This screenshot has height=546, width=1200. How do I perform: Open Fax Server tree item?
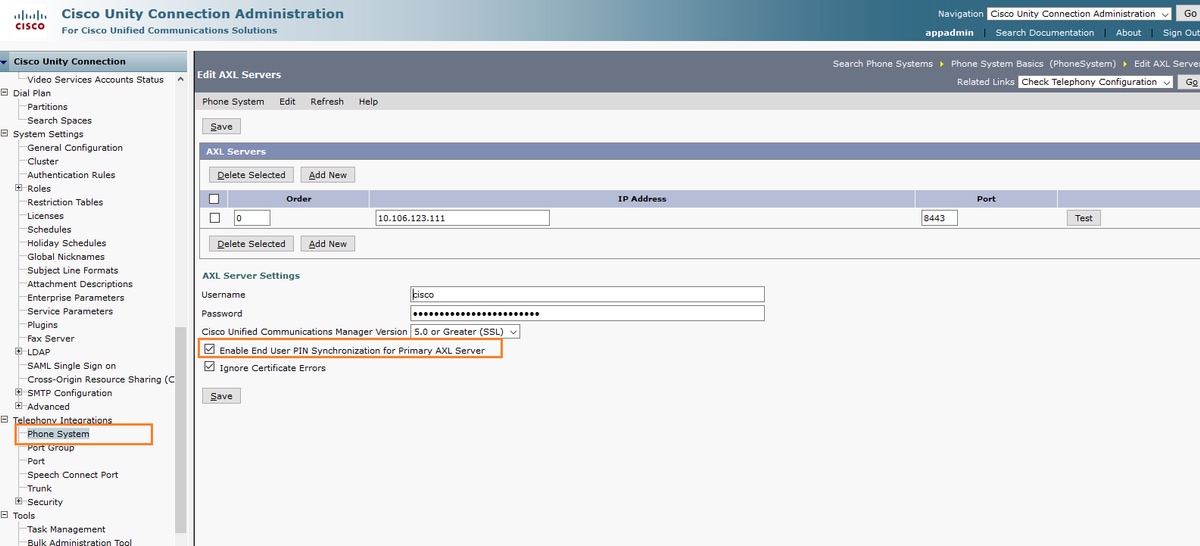(x=50, y=339)
